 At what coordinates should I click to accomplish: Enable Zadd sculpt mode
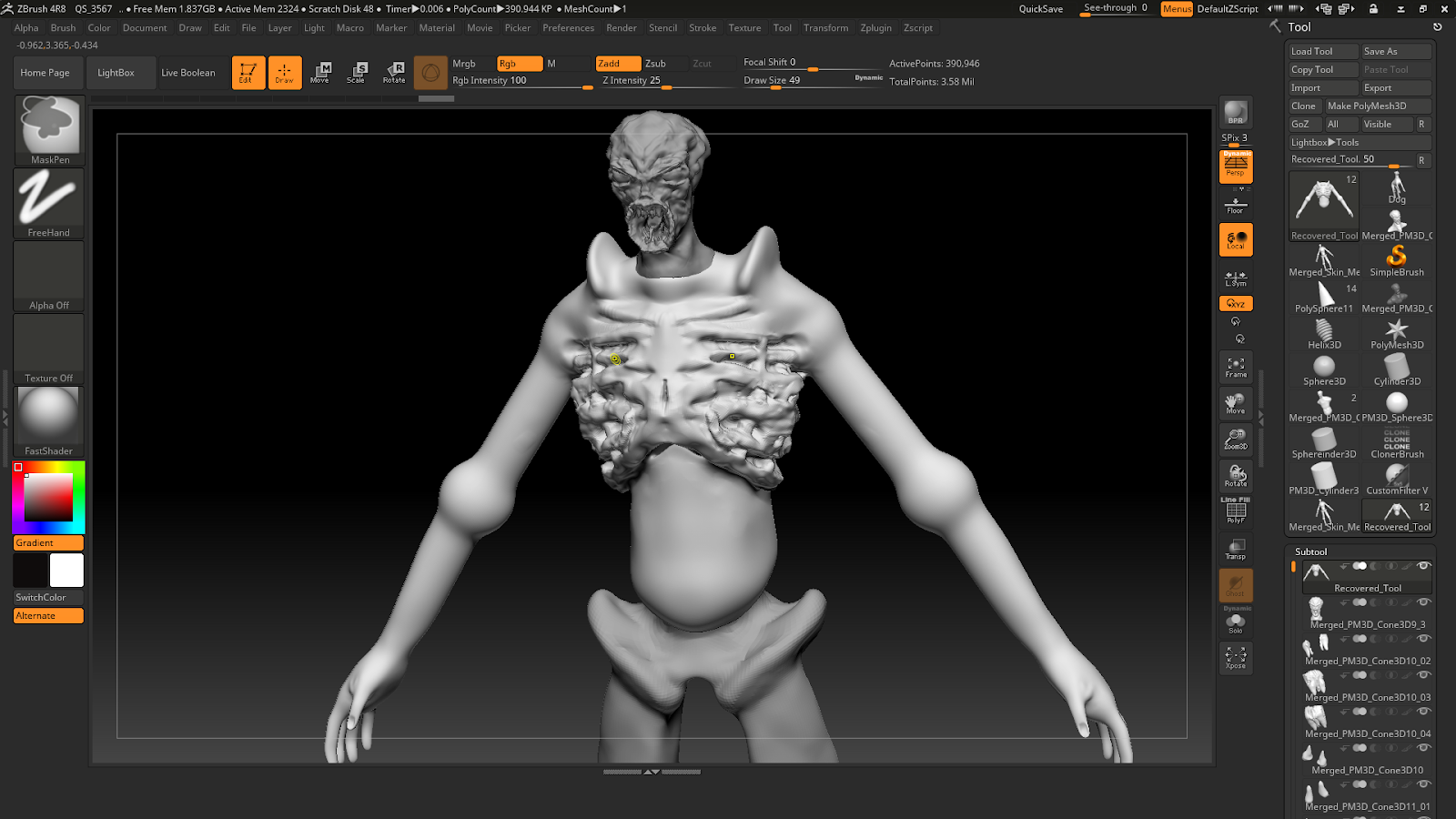618,64
